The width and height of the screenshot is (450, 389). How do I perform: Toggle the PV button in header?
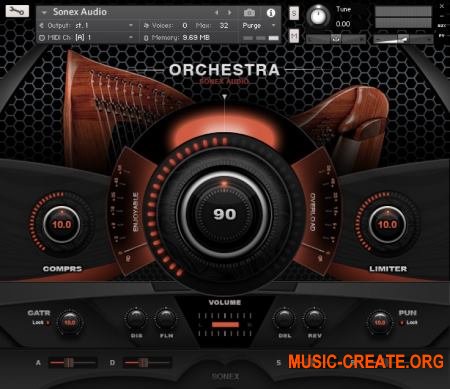click(x=442, y=35)
